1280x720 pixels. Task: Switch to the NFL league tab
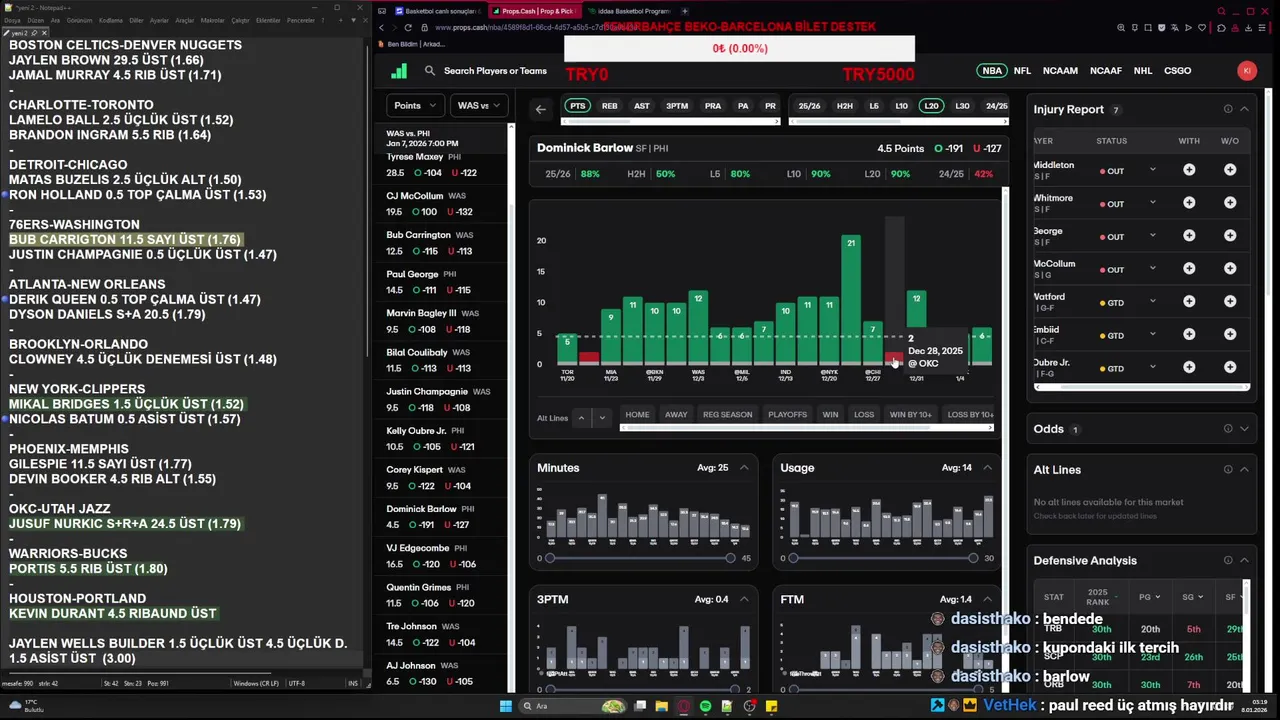(1022, 71)
